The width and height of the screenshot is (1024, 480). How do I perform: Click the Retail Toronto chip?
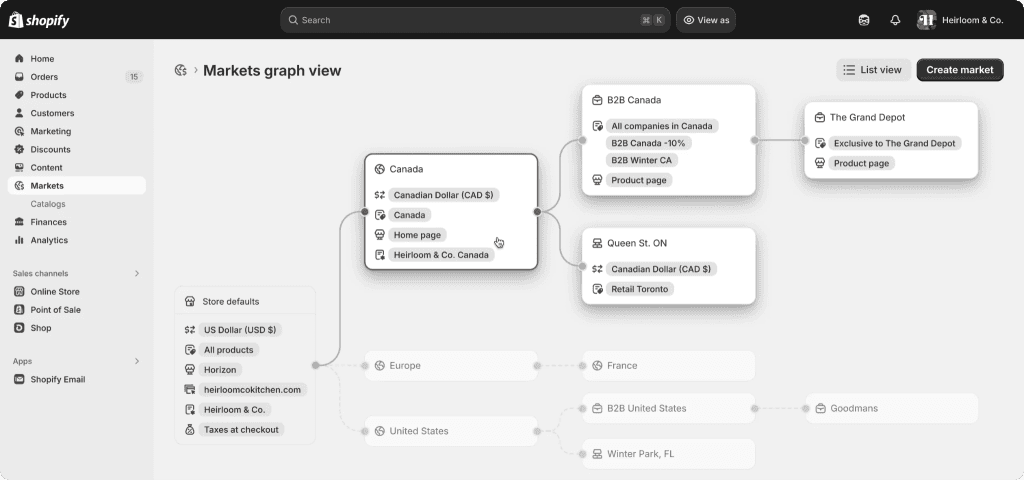pos(639,289)
